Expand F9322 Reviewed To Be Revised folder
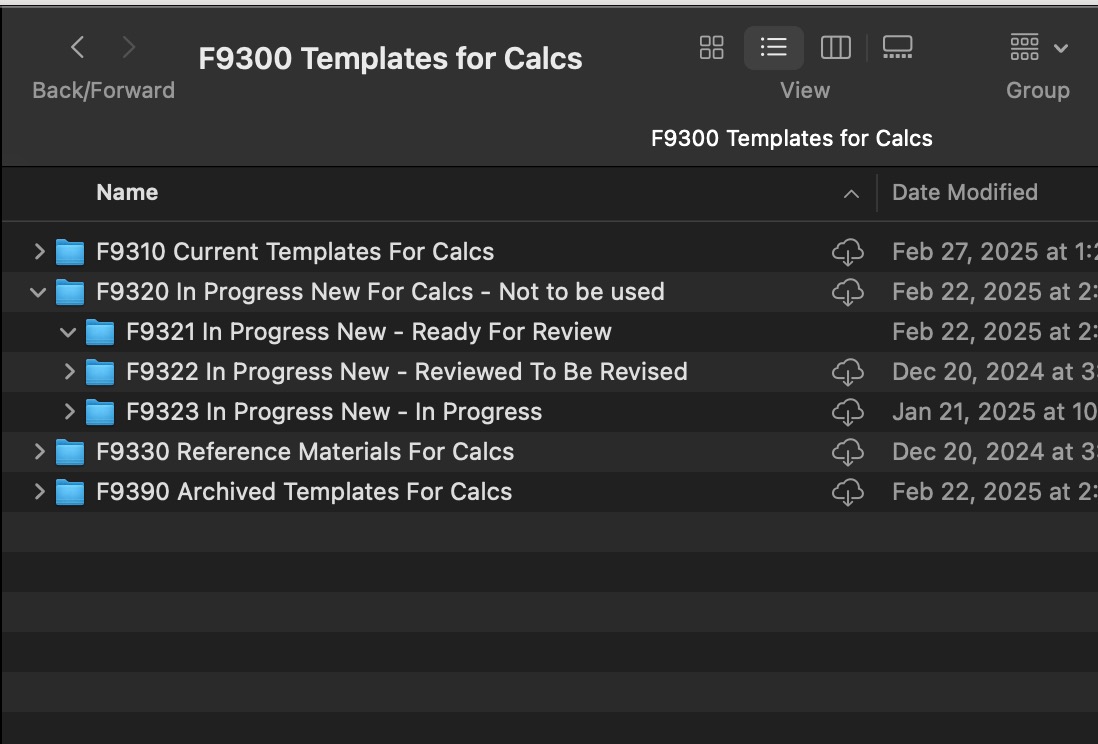The height and width of the screenshot is (744, 1098). point(69,372)
